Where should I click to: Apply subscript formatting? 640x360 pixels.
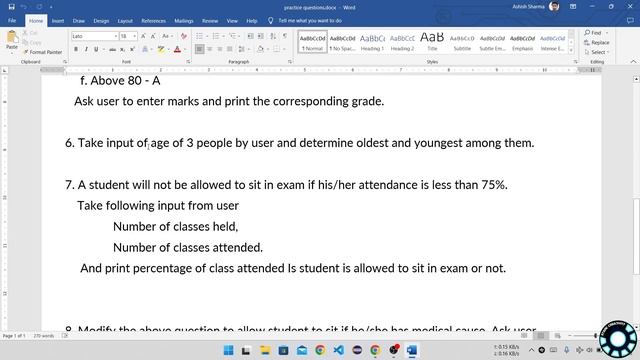point(122,49)
